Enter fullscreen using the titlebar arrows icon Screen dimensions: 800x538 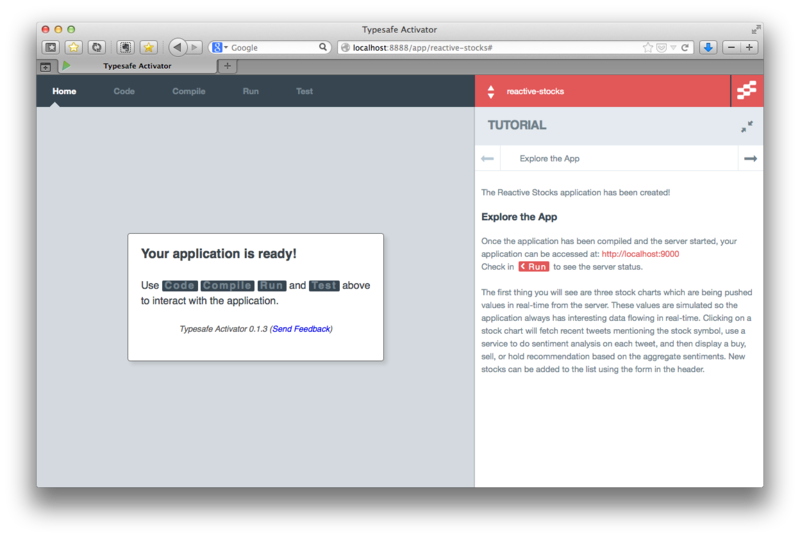pos(756,30)
